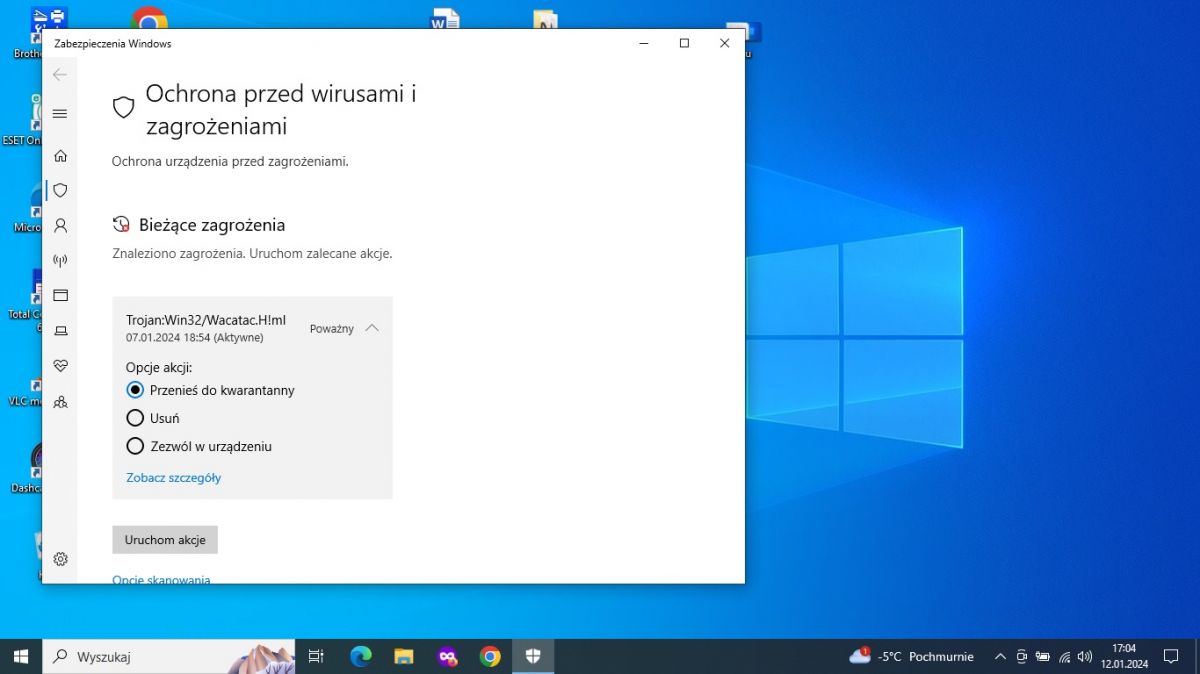Open App & browser control section

pyautogui.click(x=60, y=295)
